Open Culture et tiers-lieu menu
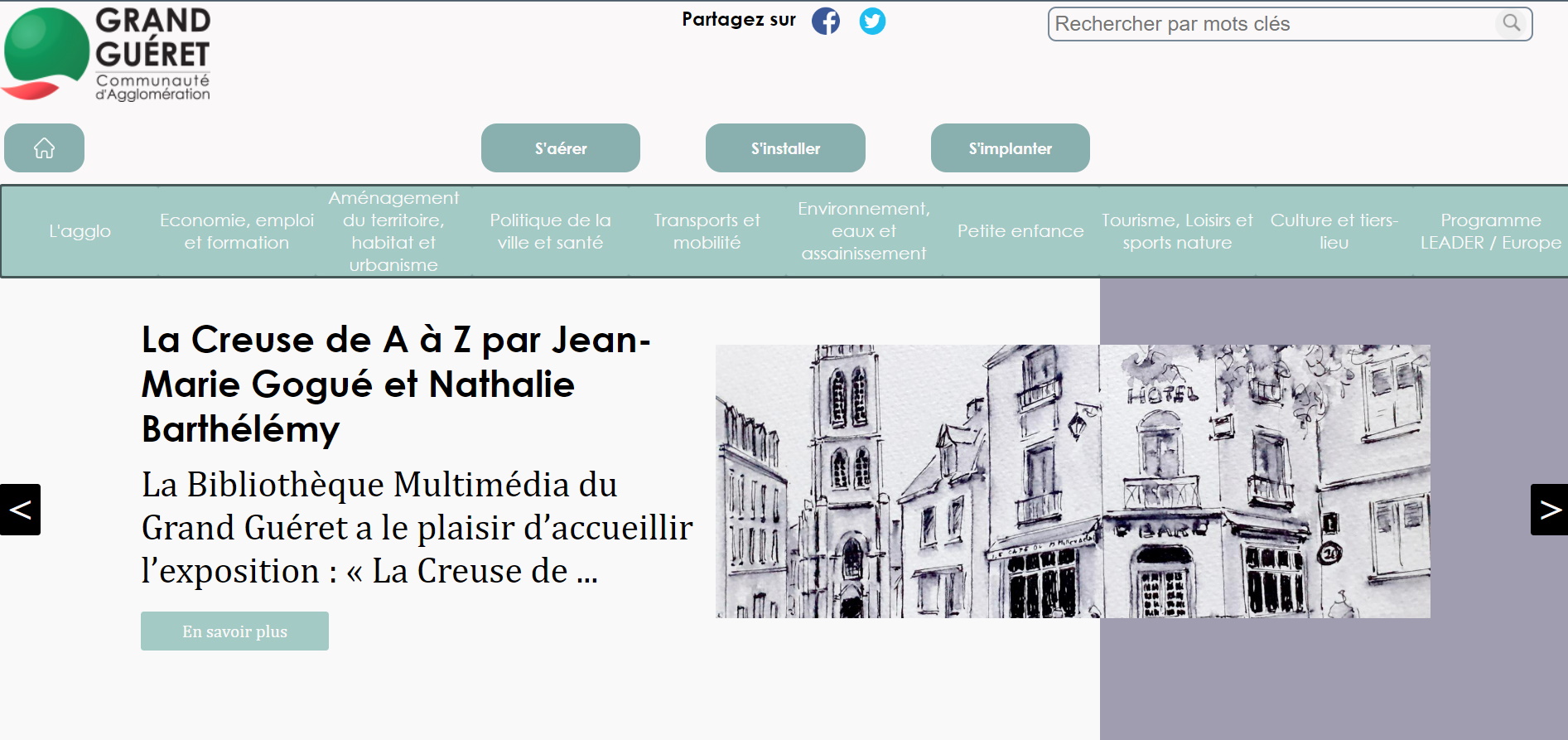Image resolution: width=1568 pixels, height=740 pixels. (1334, 231)
